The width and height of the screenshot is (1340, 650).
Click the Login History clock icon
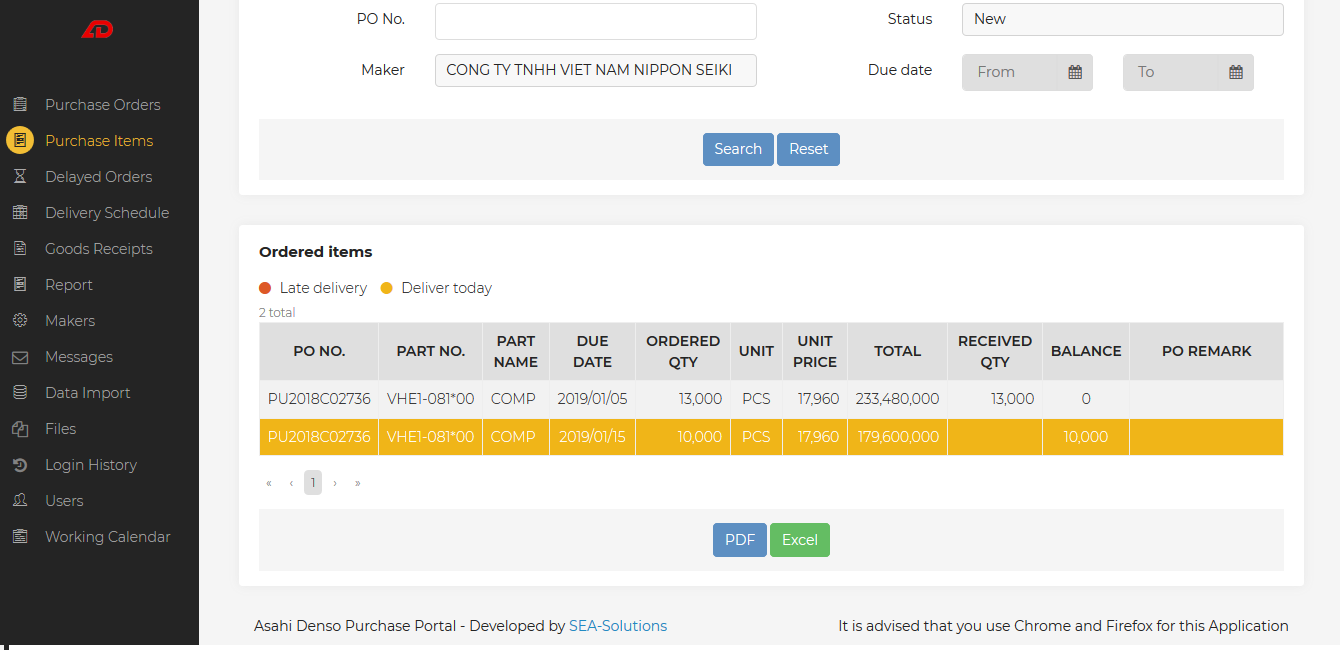coord(20,465)
